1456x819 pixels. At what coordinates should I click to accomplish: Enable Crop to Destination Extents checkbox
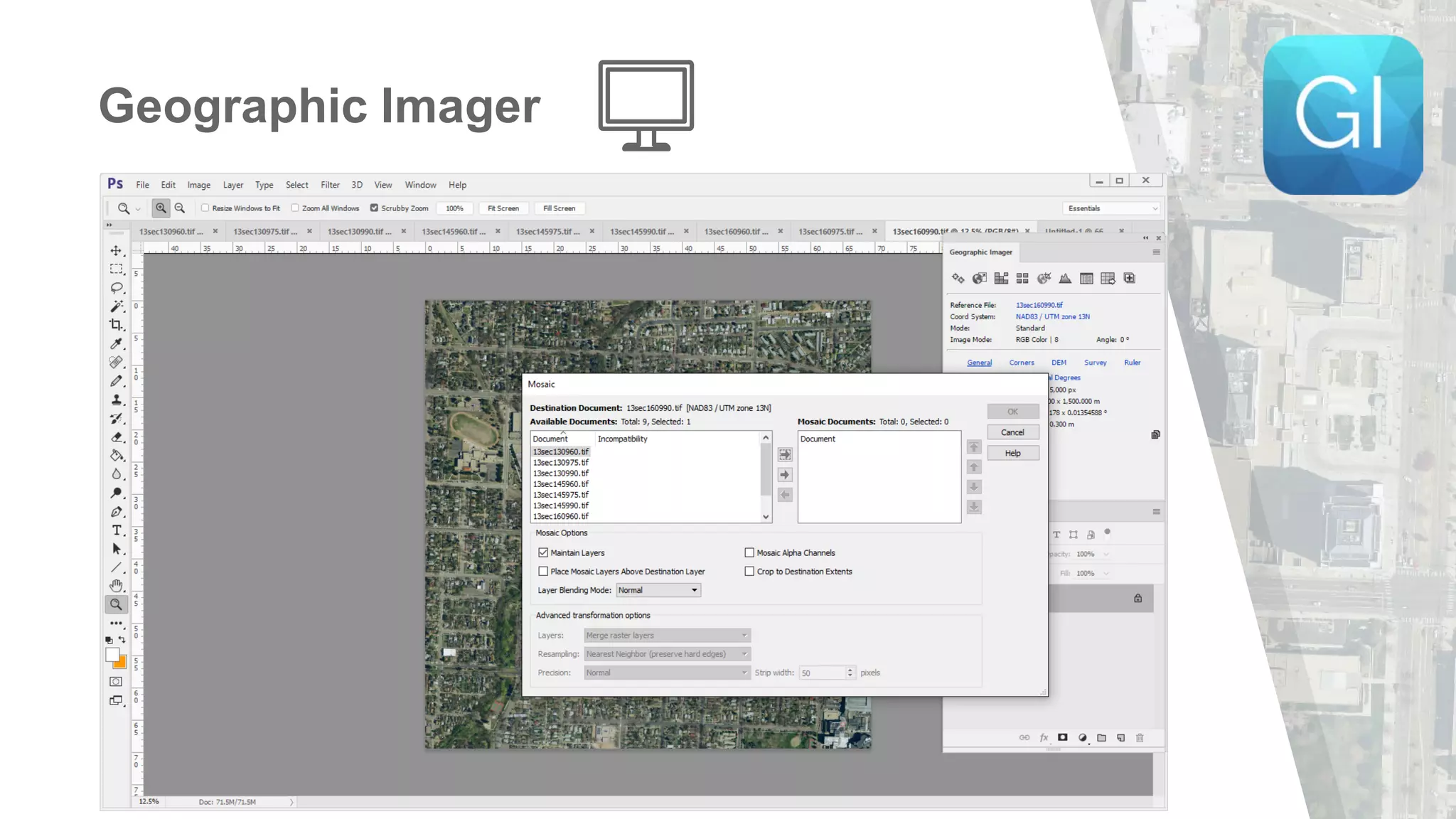pyautogui.click(x=749, y=571)
